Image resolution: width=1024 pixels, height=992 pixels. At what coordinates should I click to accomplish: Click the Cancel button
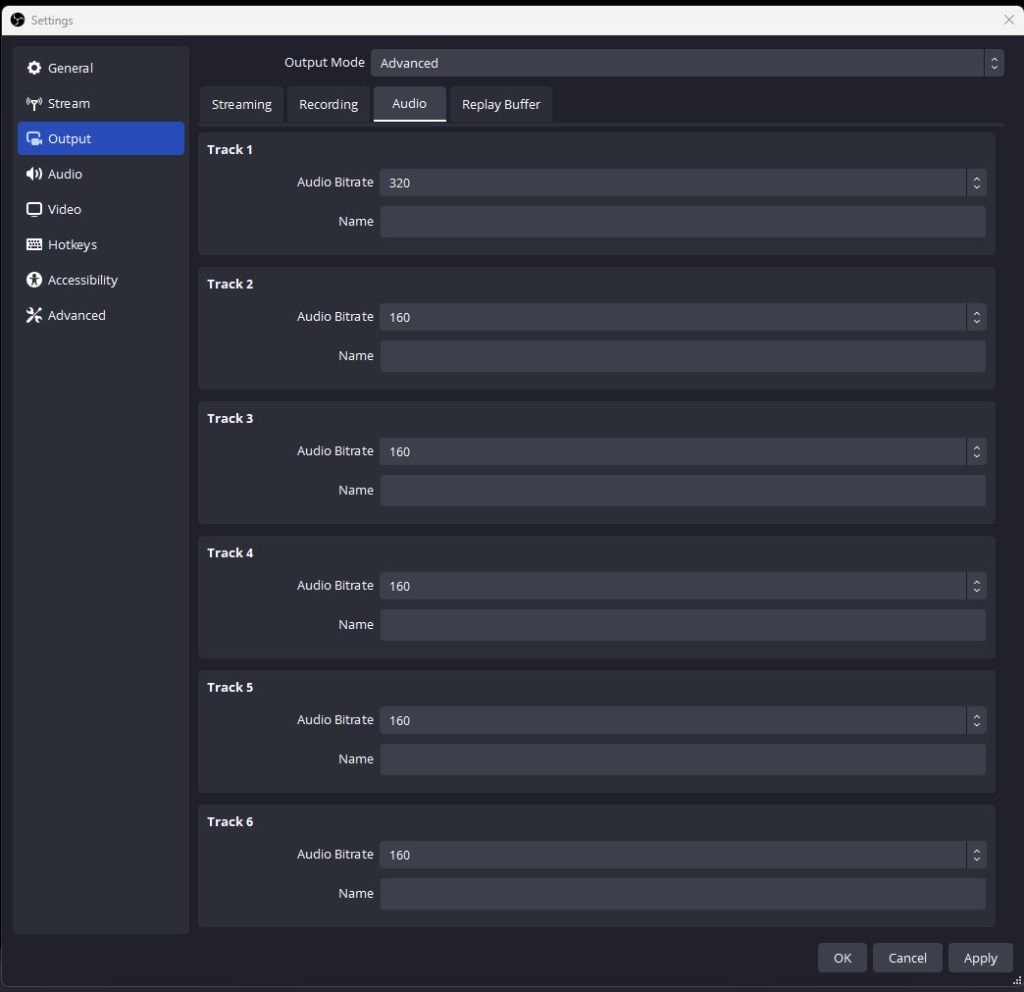[907, 958]
